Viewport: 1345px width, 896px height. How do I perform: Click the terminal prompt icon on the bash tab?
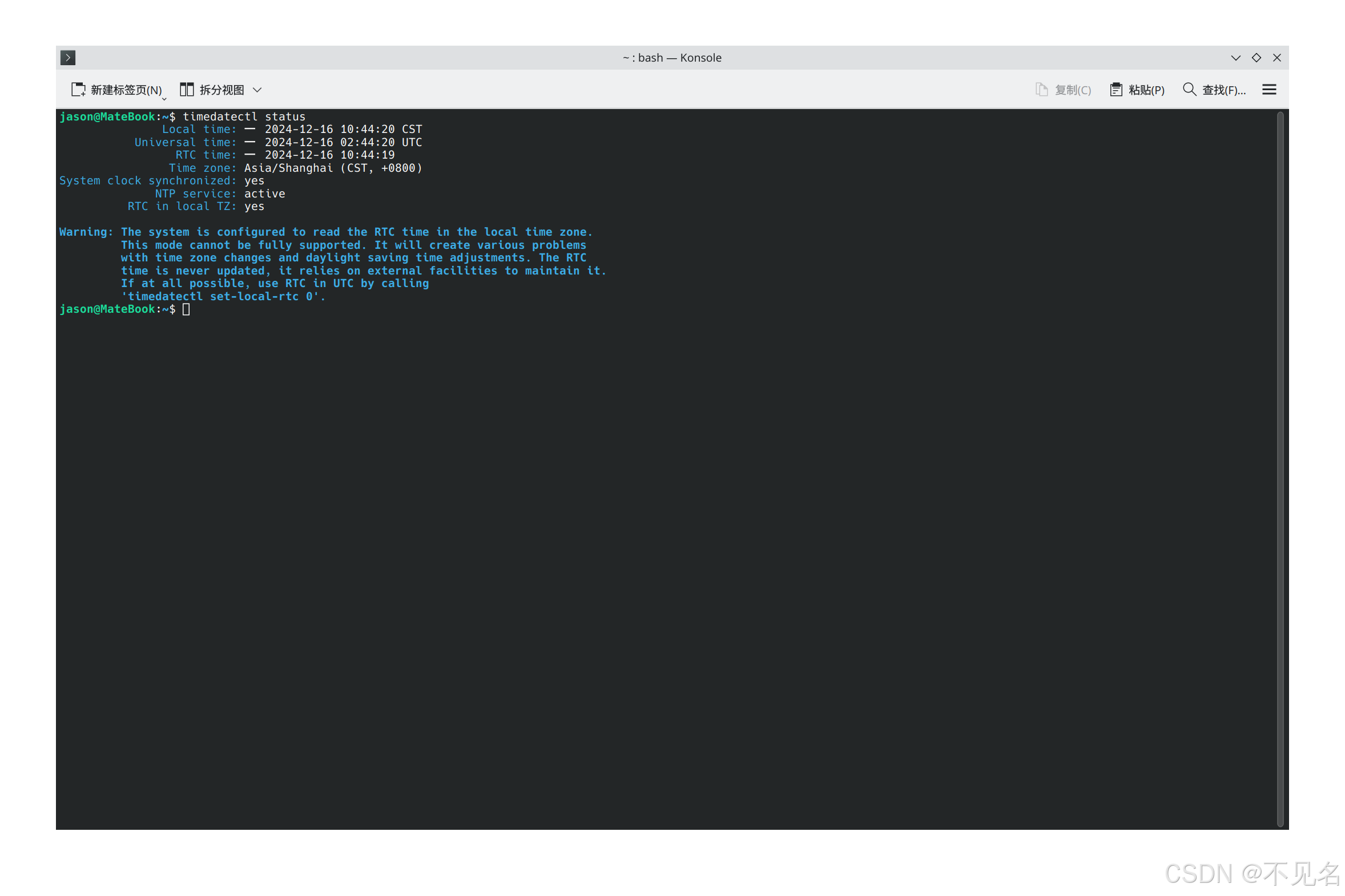[68, 57]
